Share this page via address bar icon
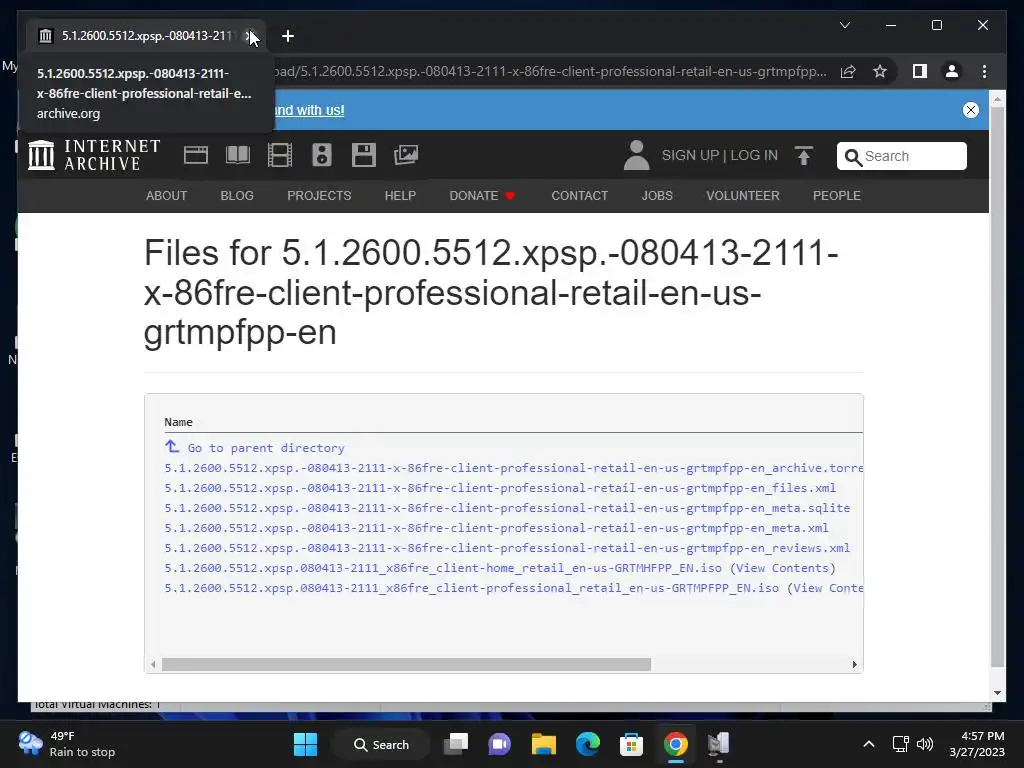 pos(848,71)
